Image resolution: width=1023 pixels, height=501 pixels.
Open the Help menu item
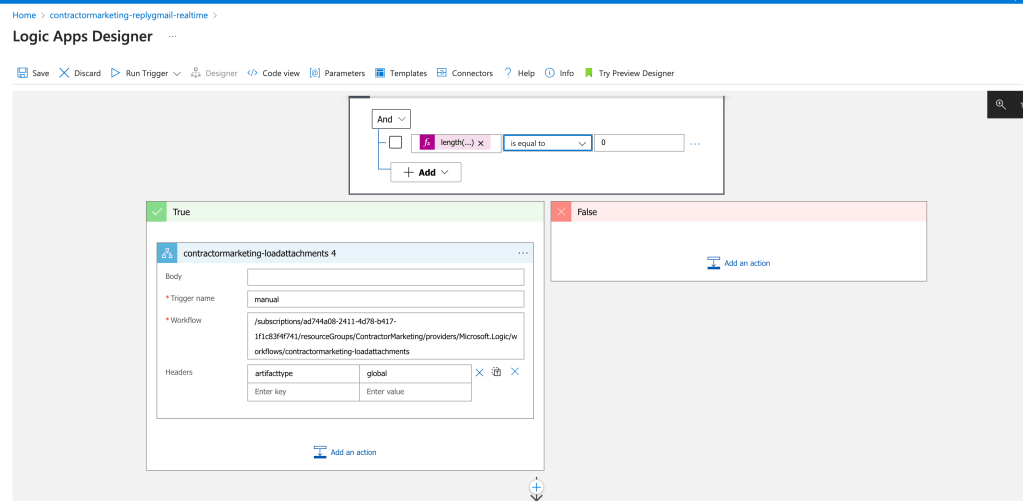pos(519,73)
